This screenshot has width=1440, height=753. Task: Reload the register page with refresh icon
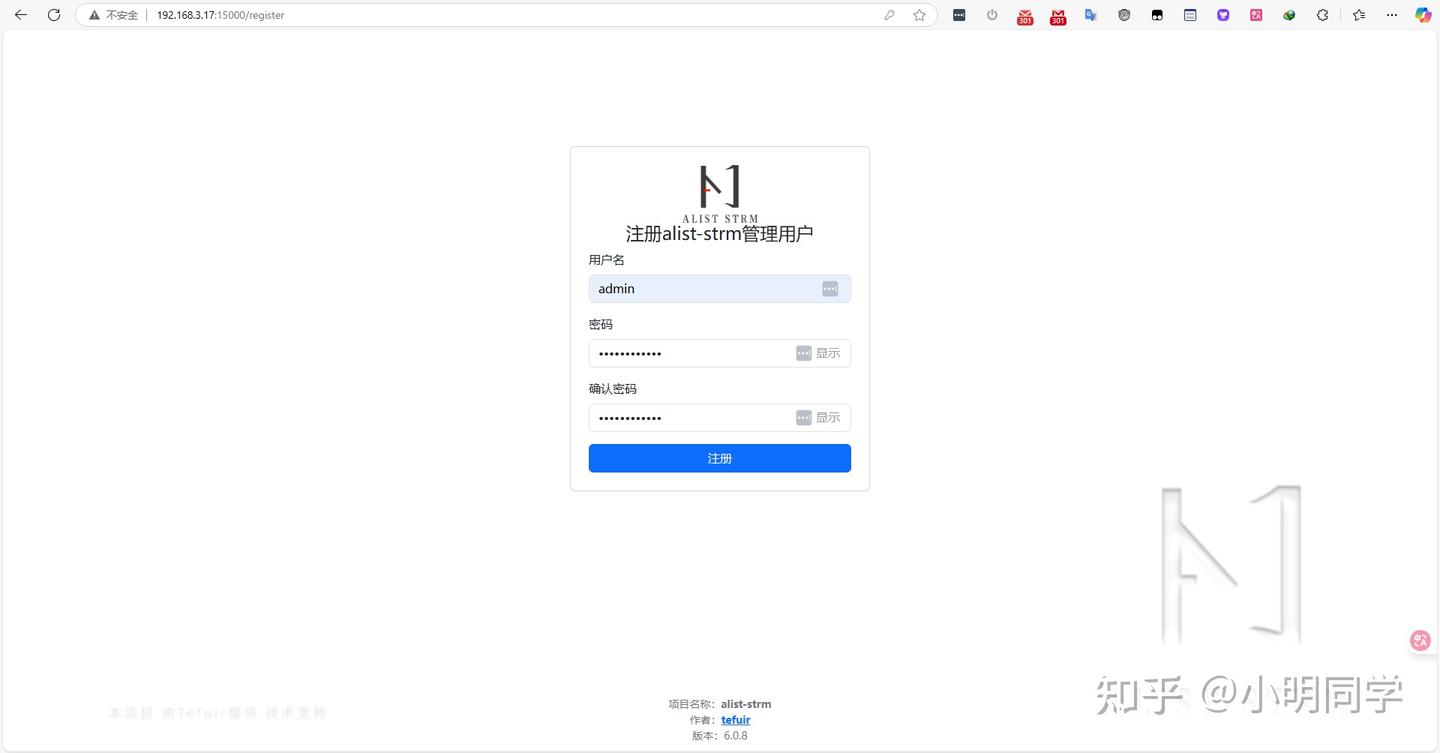[x=54, y=15]
